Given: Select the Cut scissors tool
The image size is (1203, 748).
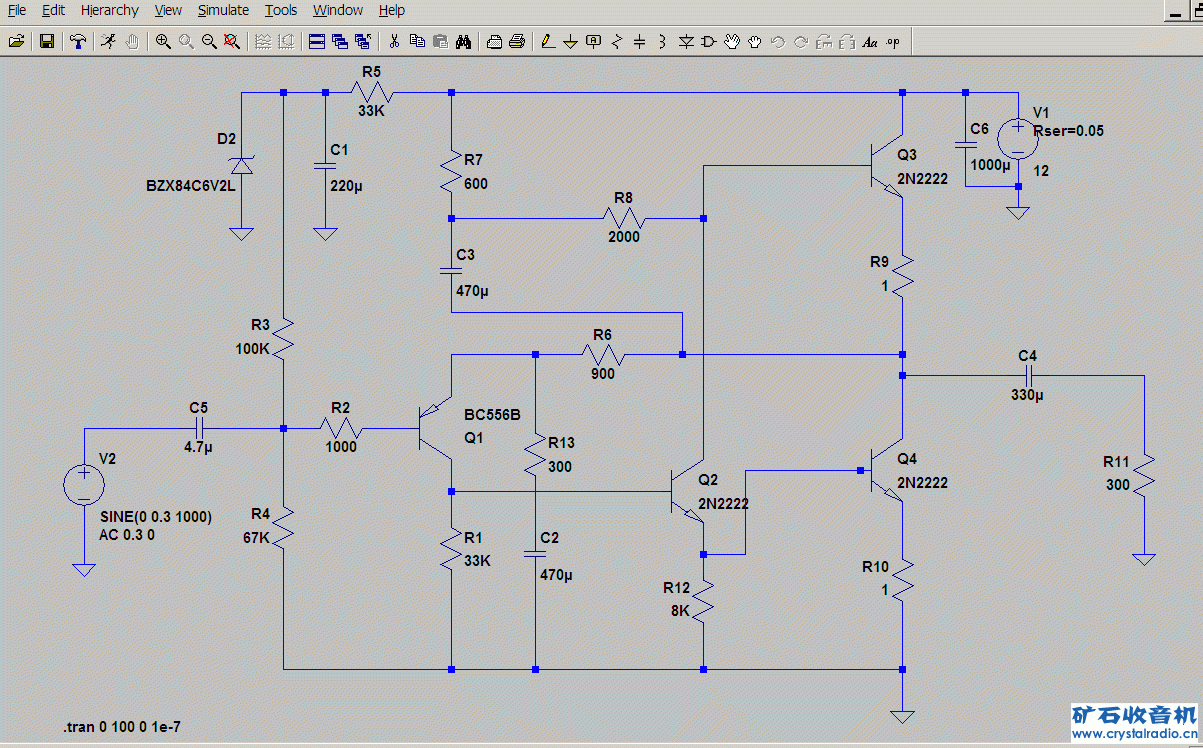Looking at the screenshot, I should [x=394, y=41].
